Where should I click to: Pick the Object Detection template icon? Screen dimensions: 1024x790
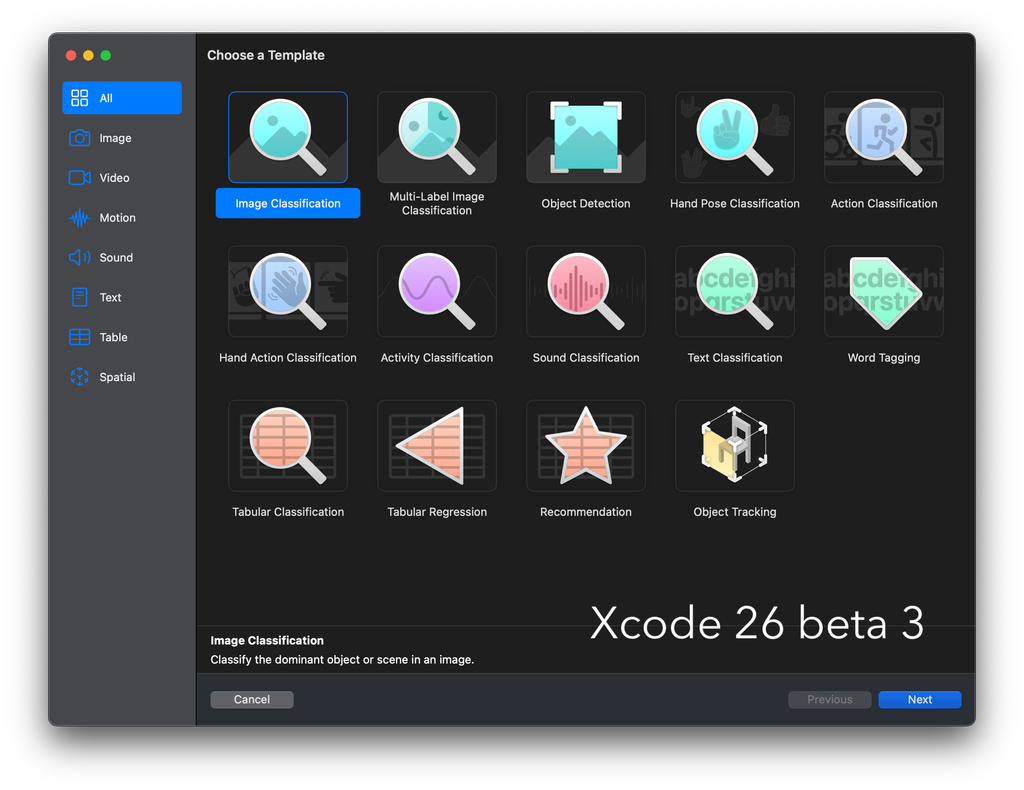[x=586, y=137]
